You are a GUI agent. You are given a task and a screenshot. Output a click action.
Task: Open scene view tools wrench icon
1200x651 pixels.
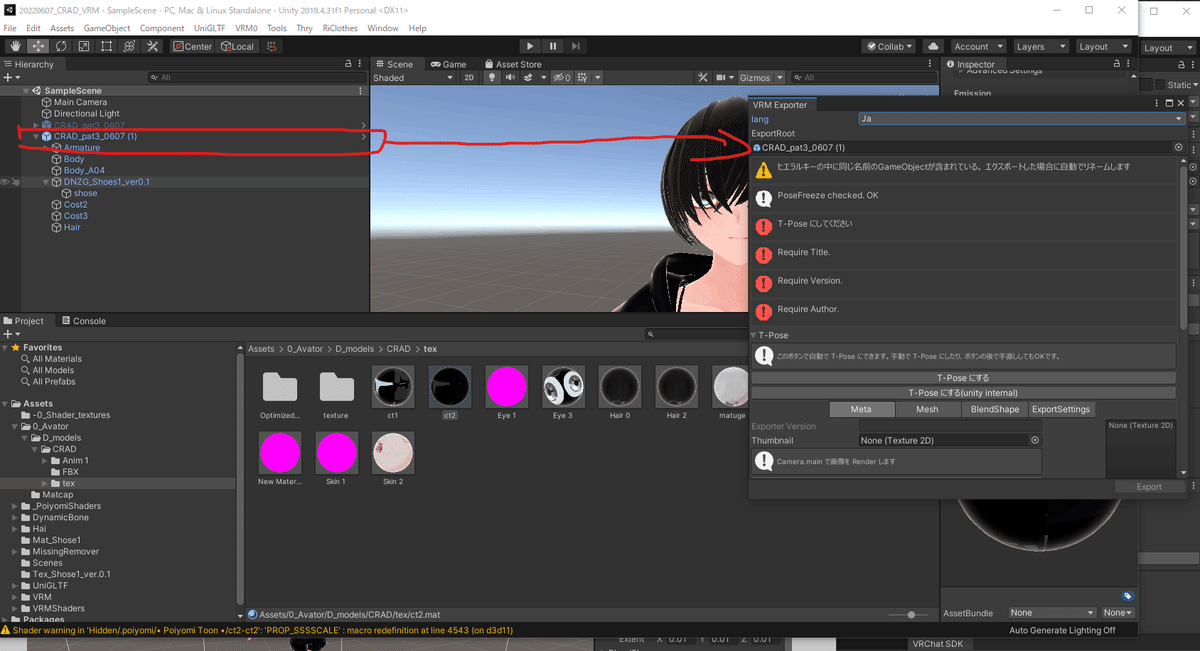[703, 78]
